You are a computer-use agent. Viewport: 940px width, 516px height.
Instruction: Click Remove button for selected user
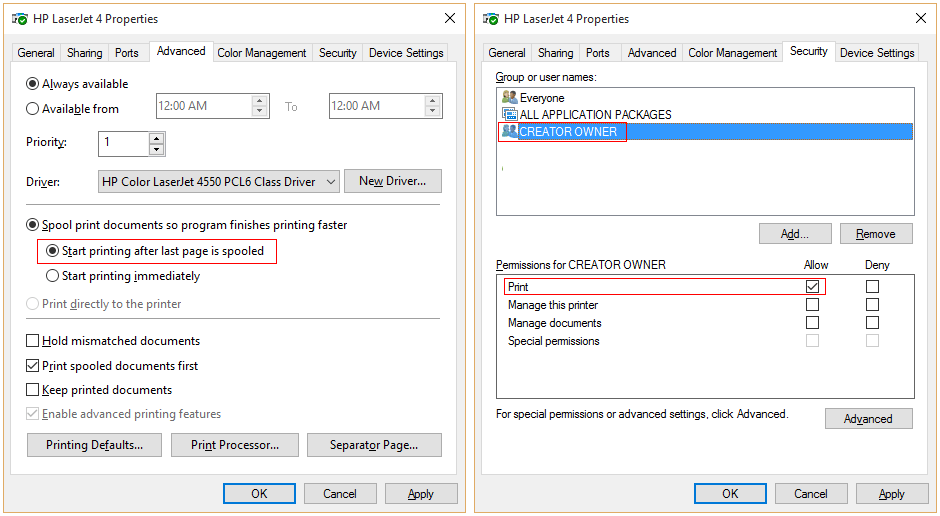click(876, 234)
